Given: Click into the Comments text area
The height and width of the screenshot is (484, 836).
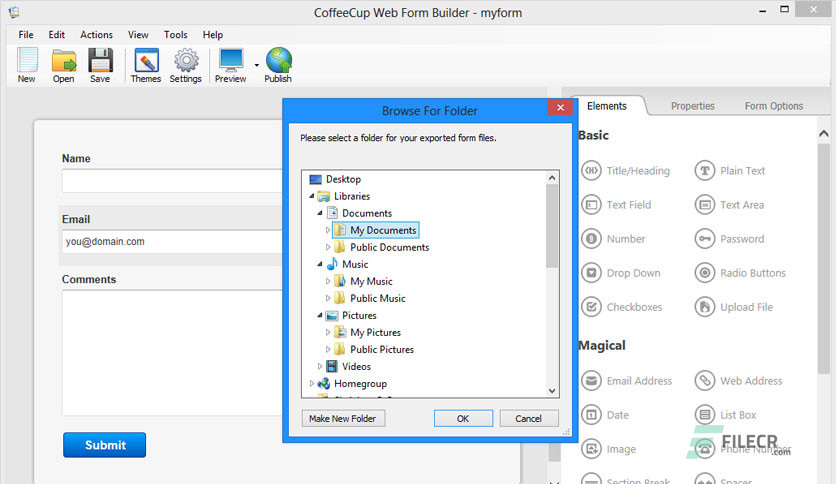Looking at the screenshot, I should pos(172,352).
